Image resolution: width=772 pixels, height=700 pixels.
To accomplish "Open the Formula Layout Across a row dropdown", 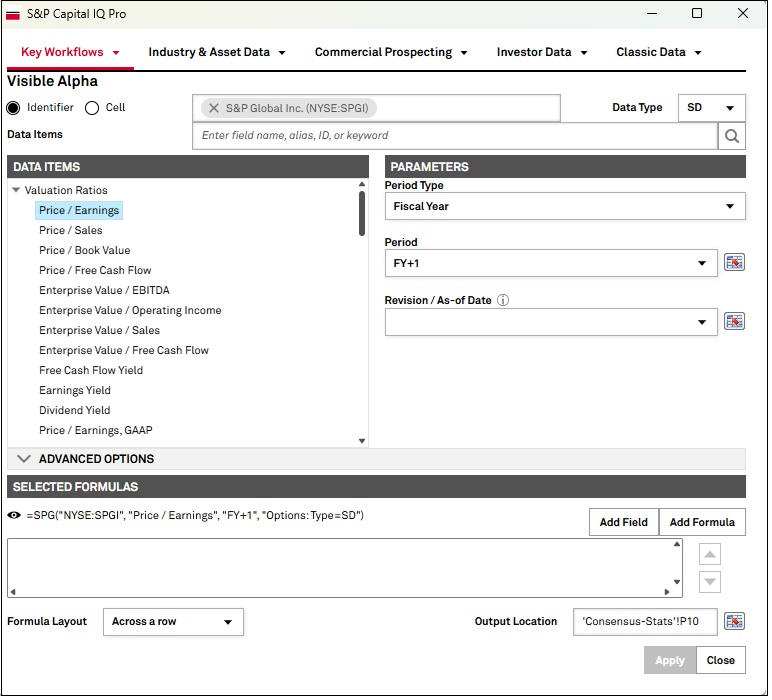I will [x=174, y=624].
